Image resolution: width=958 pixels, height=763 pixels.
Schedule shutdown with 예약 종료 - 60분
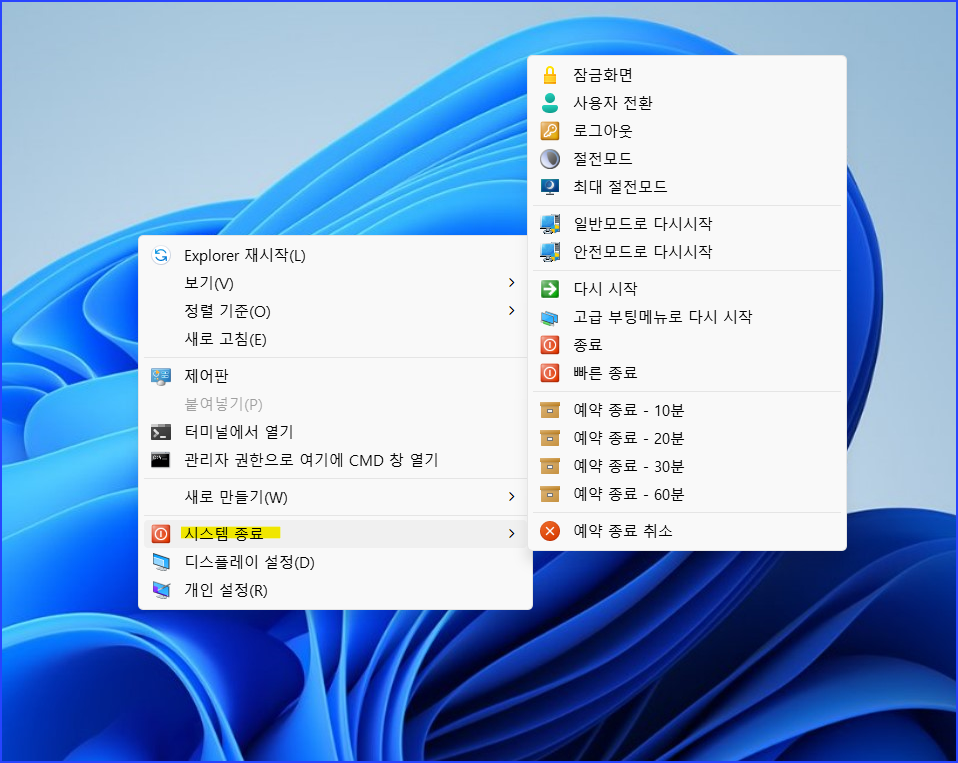coord(687,494)
